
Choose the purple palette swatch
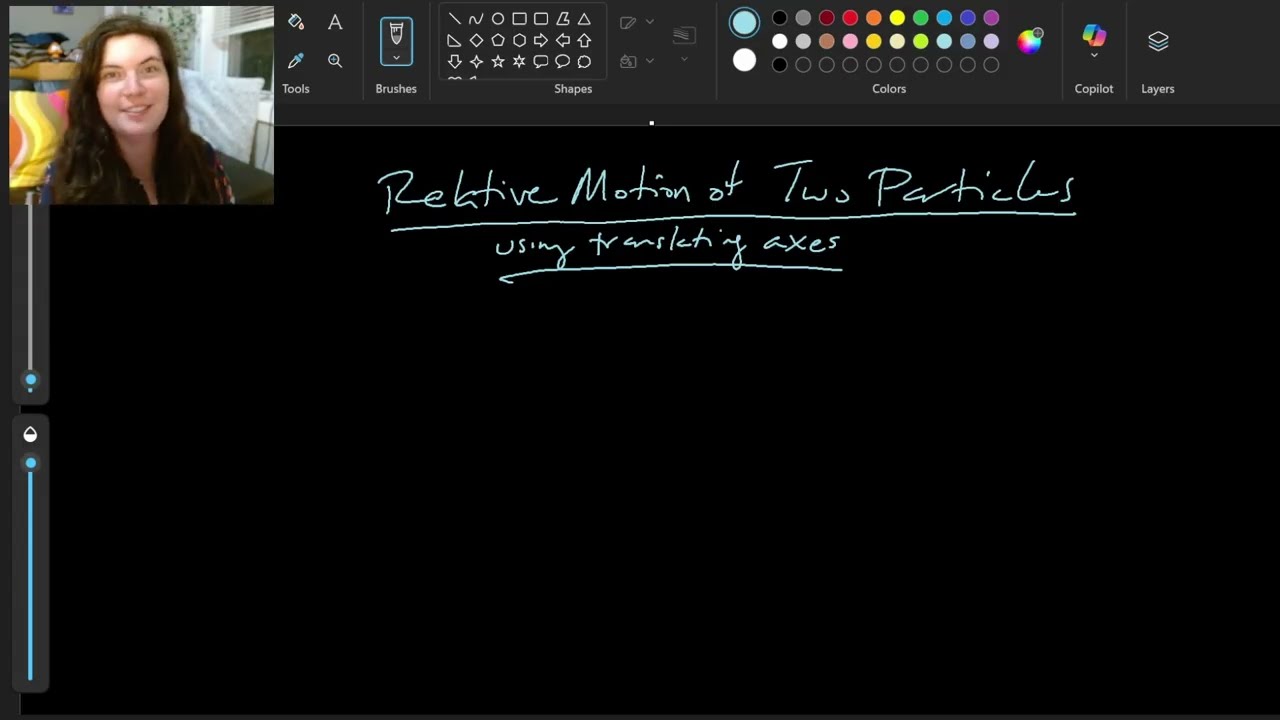click(x=991, y=18)
